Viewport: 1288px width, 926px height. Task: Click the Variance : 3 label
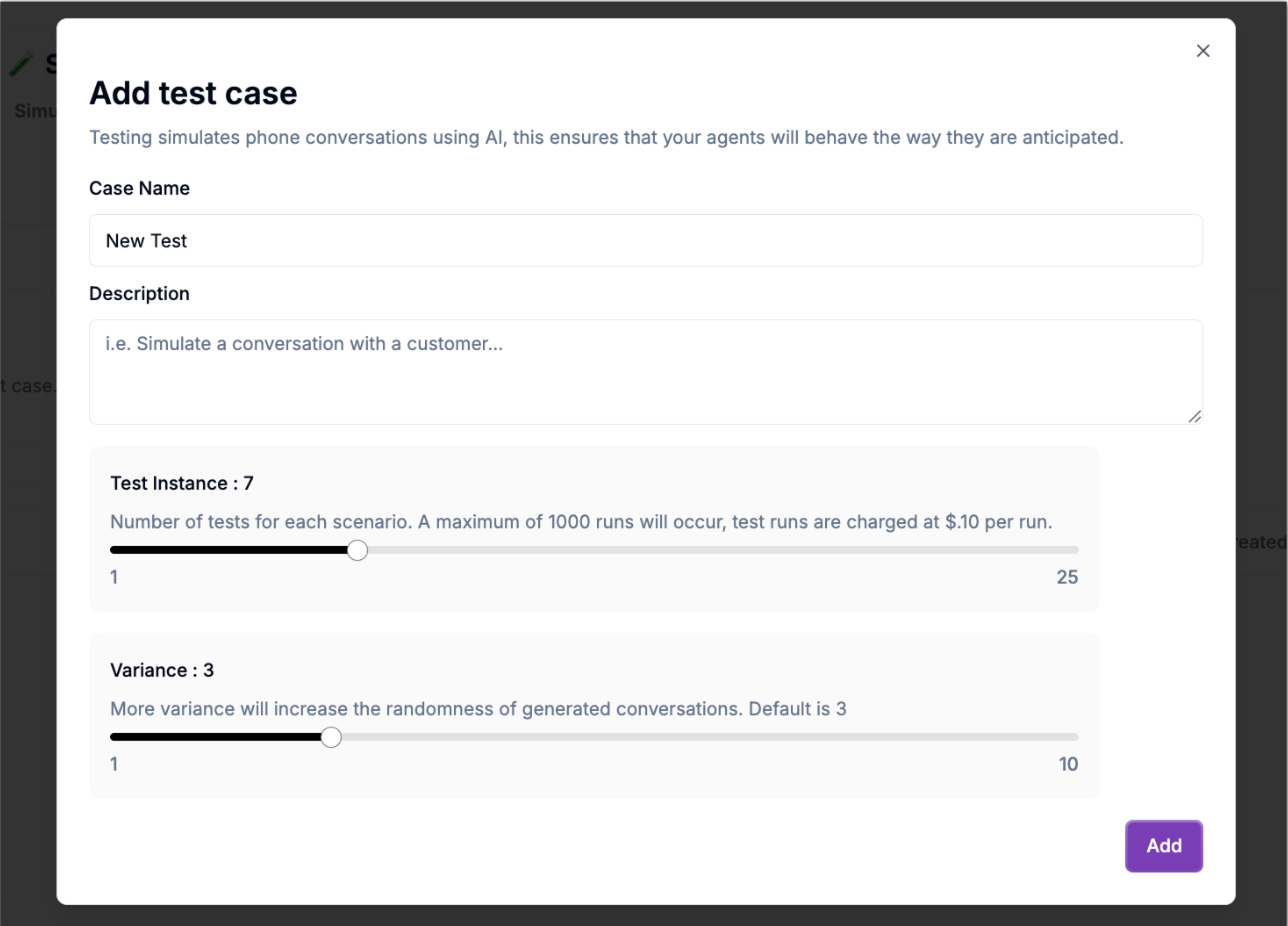tap(162, 670)
